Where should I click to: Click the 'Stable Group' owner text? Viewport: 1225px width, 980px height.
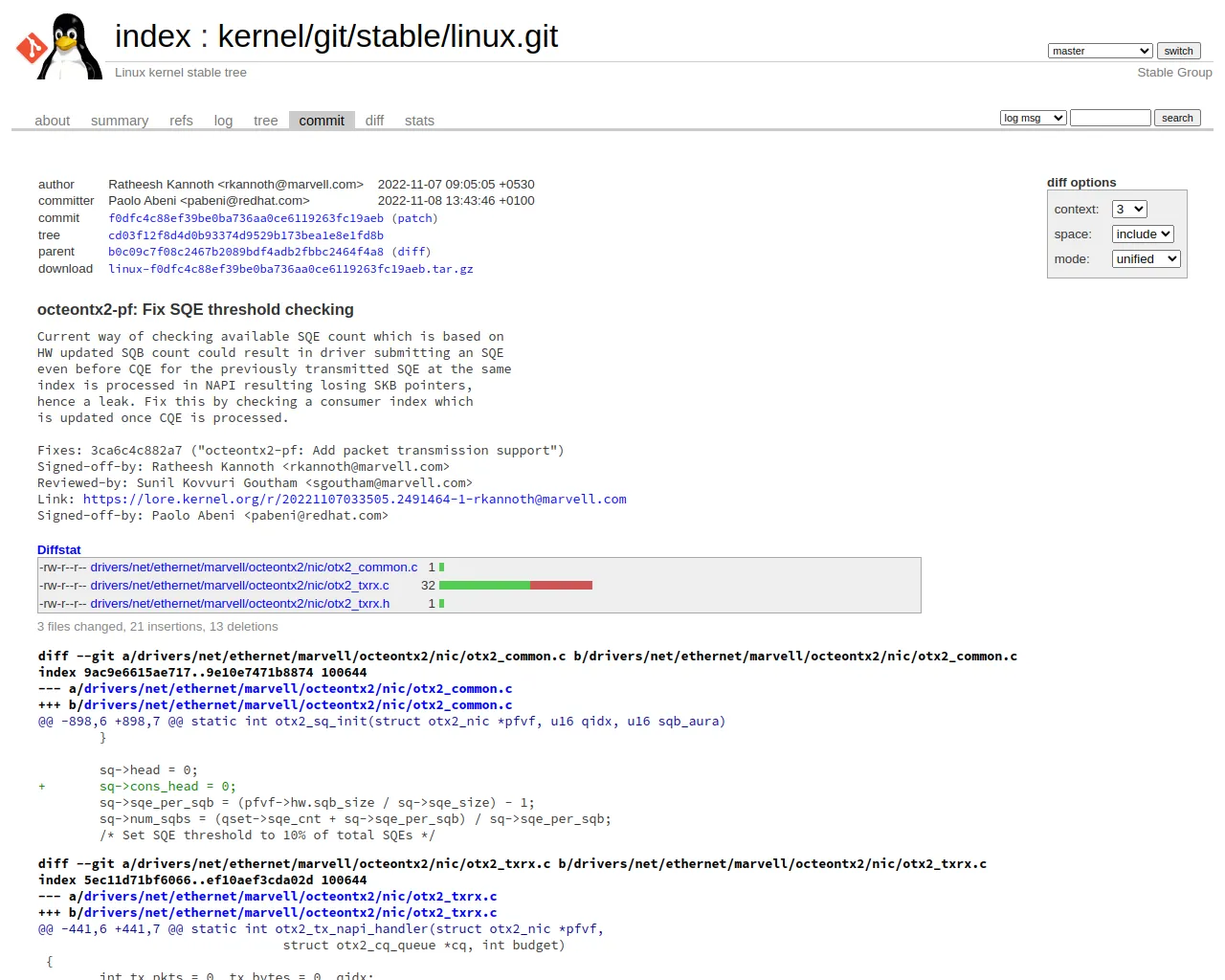tap(1174, 73)
